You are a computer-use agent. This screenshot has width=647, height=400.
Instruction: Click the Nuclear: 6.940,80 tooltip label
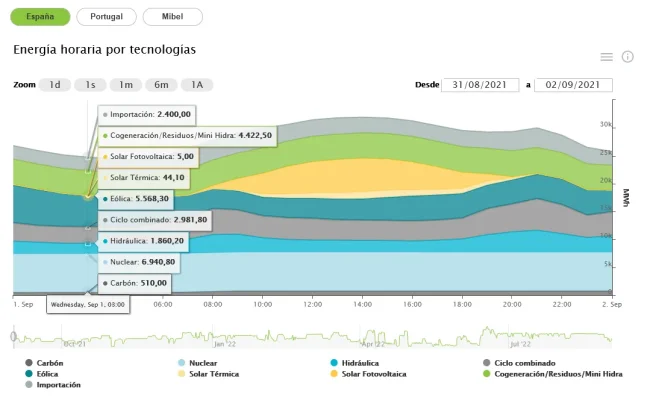(x=139, y=262)
